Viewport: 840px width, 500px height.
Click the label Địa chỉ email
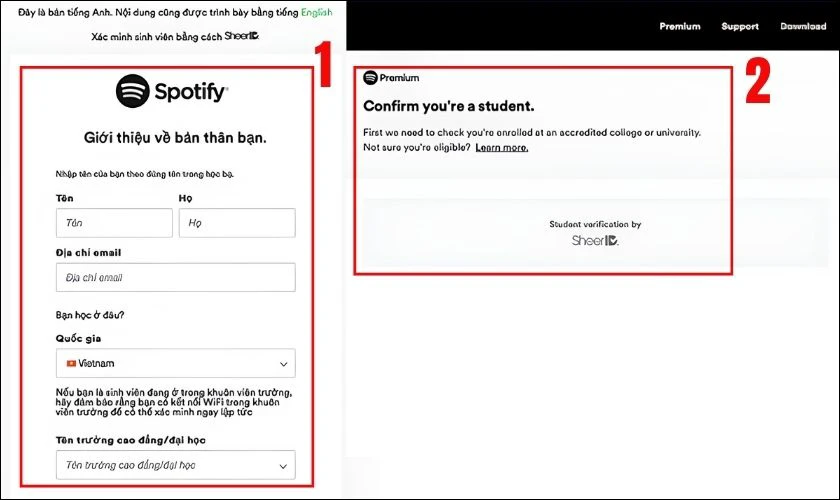pyautogui.click(x=88, y=252)
